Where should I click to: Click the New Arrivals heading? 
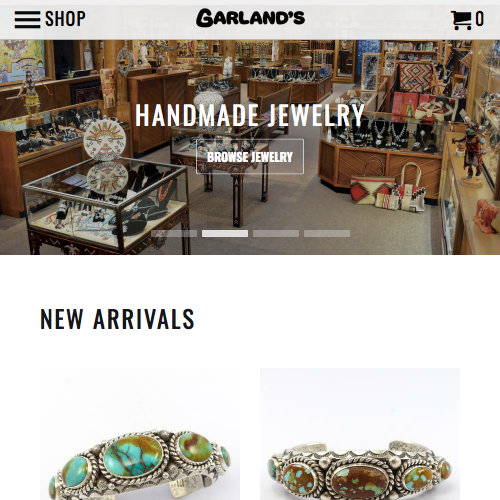(117, 319)
